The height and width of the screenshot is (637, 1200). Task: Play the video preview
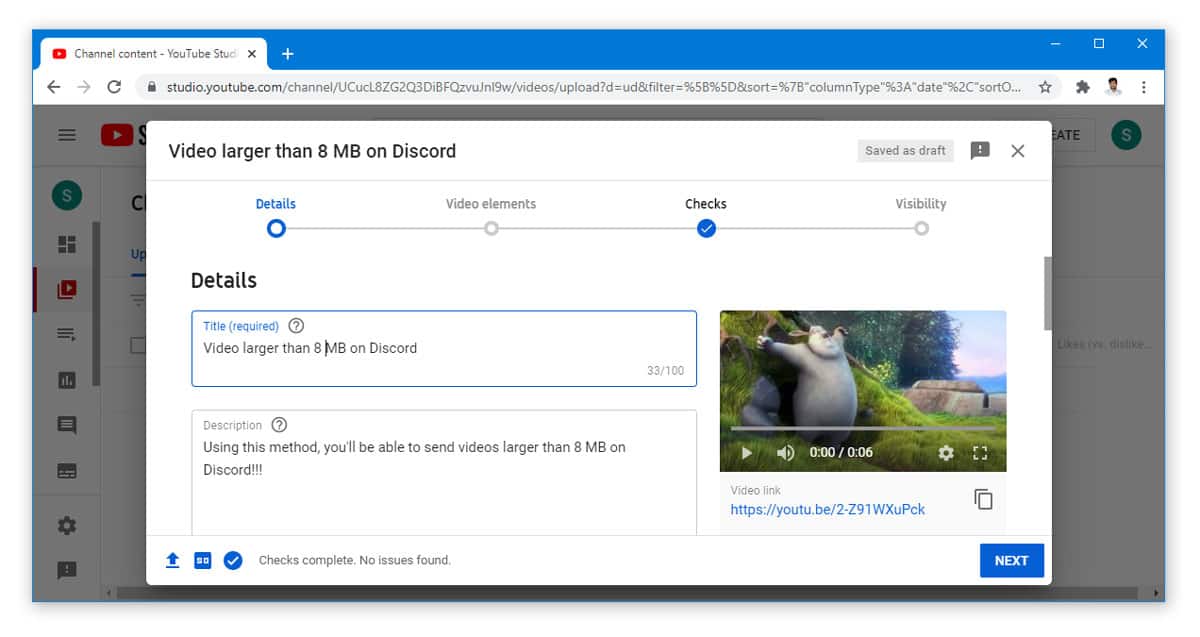coord(746,453)
